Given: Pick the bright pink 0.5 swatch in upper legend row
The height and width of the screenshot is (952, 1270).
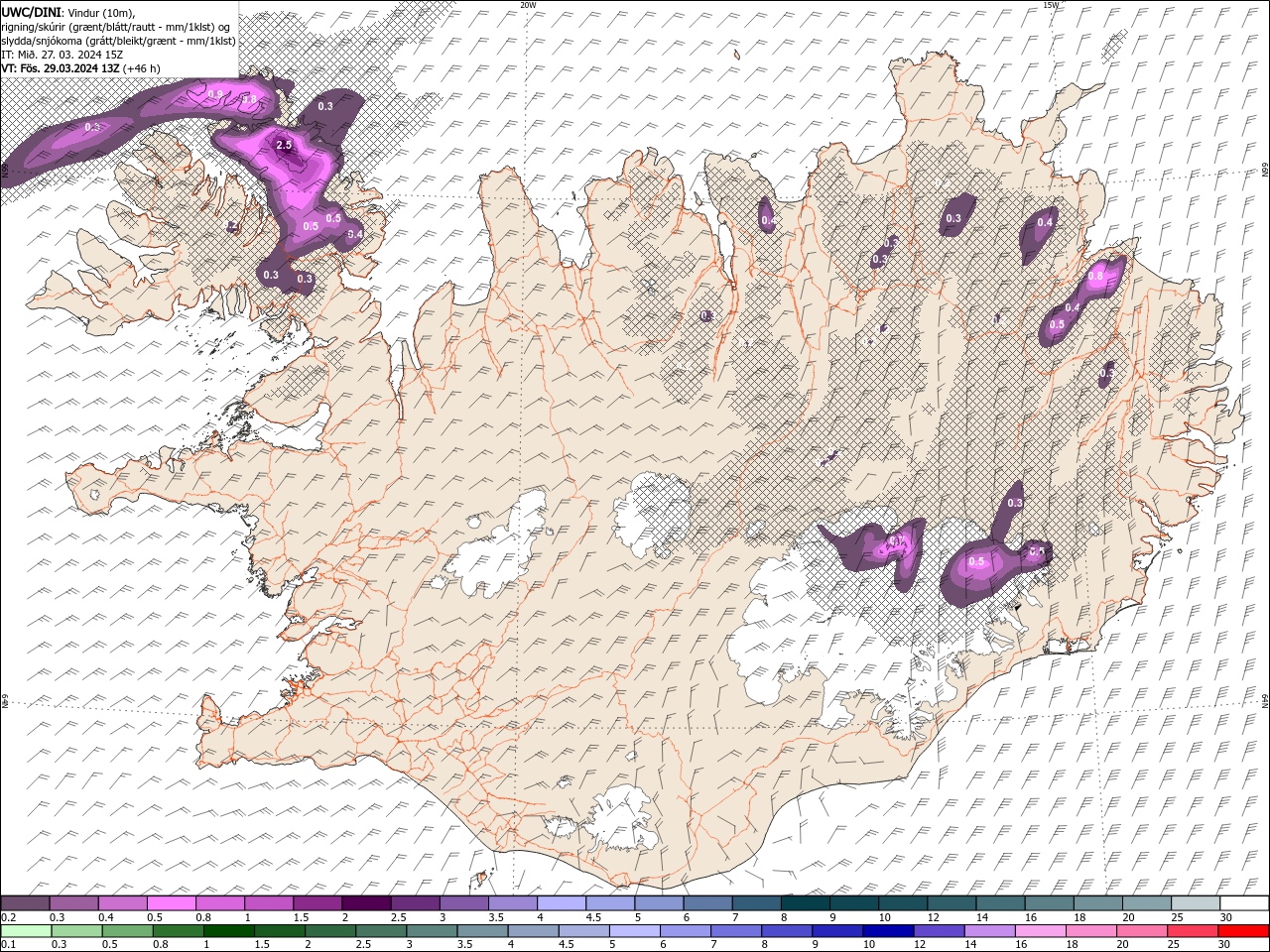Looking at the screenshot, I should coord(171,902).
